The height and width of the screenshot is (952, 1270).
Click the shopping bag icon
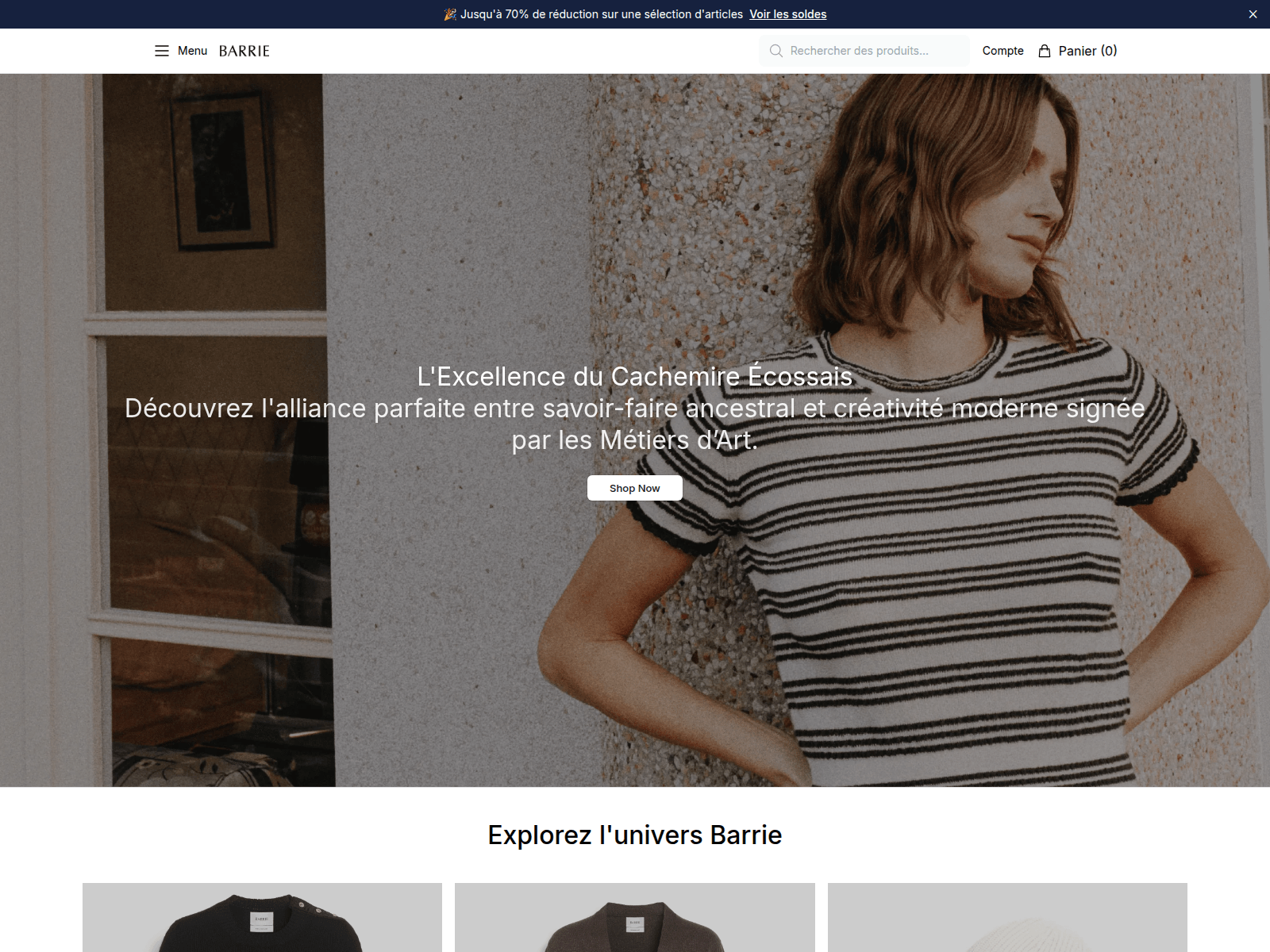click(1045, 51)
